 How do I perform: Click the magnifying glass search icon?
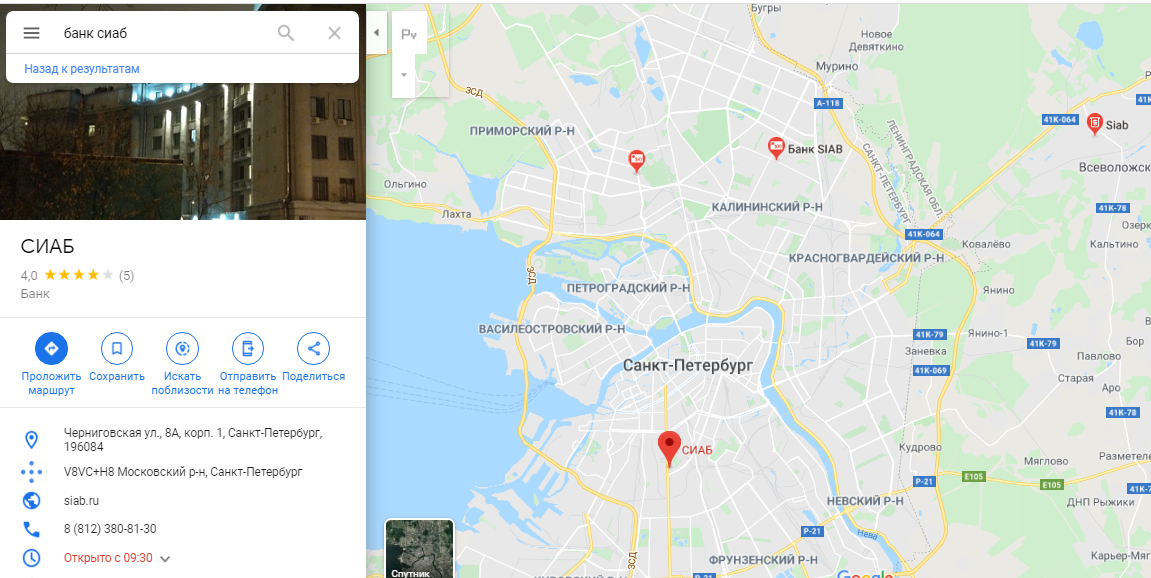point(286,33)
